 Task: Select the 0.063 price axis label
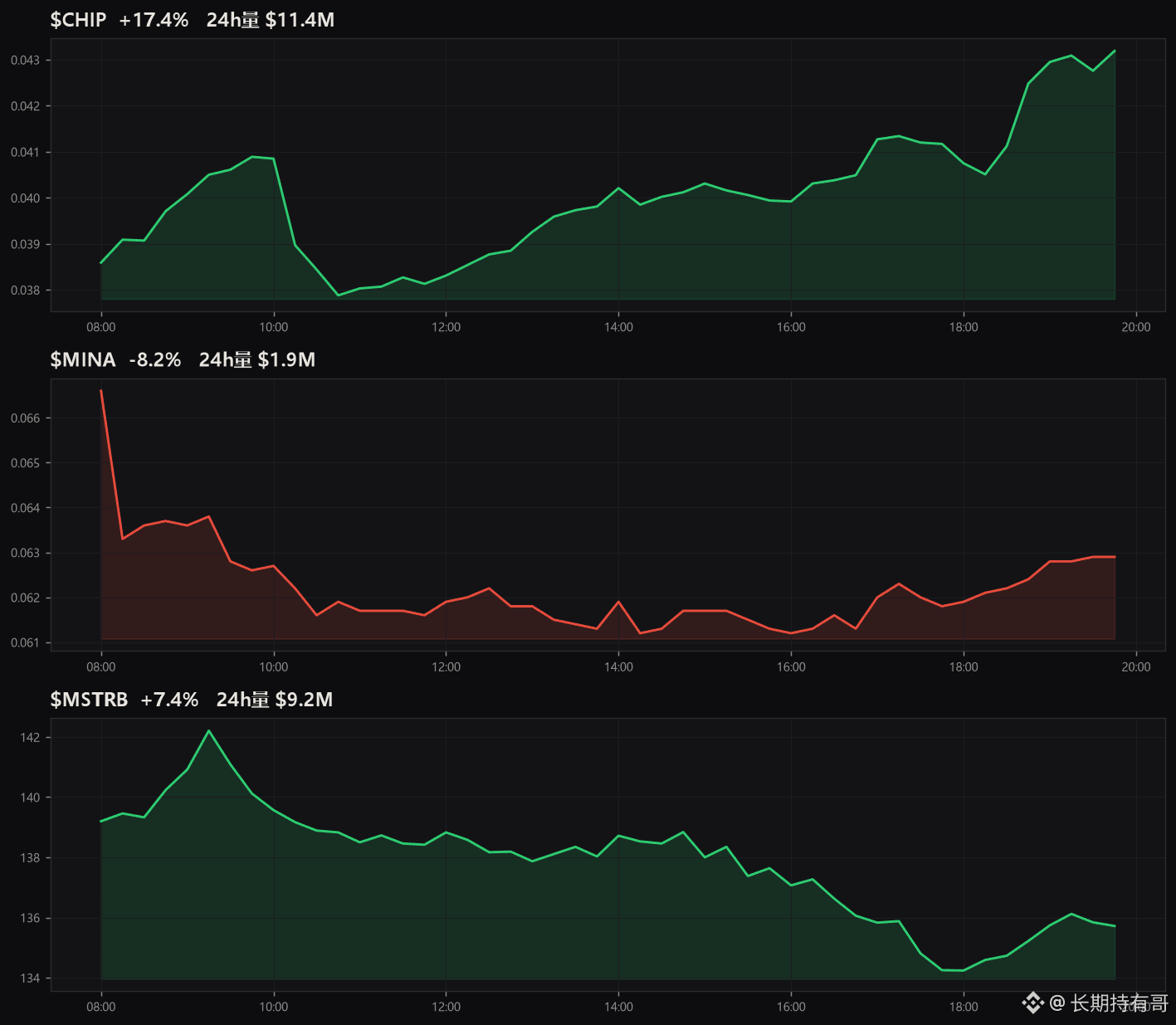click(x=25, y=554)
